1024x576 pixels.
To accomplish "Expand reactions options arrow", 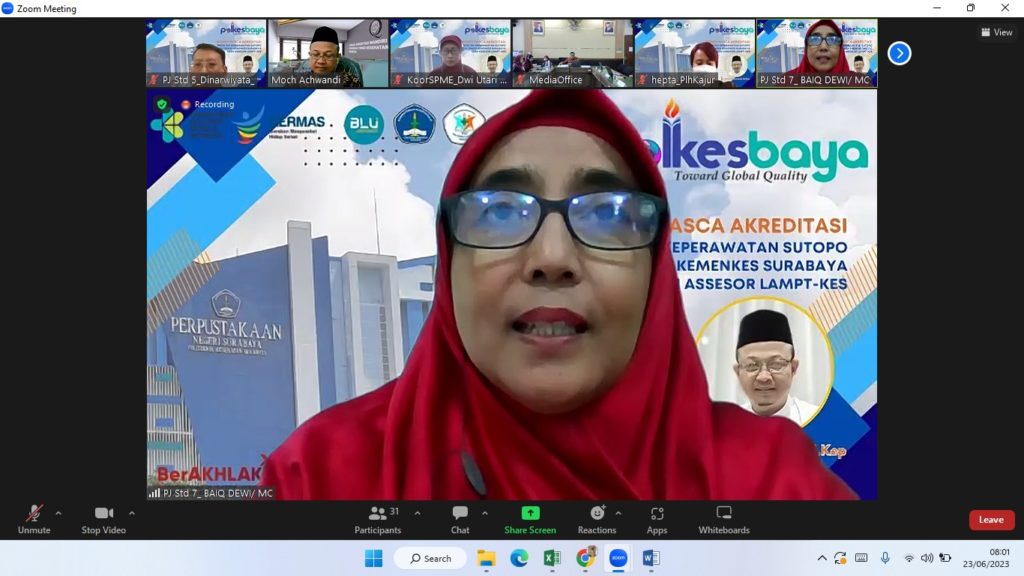I will [x=618, y=513].
